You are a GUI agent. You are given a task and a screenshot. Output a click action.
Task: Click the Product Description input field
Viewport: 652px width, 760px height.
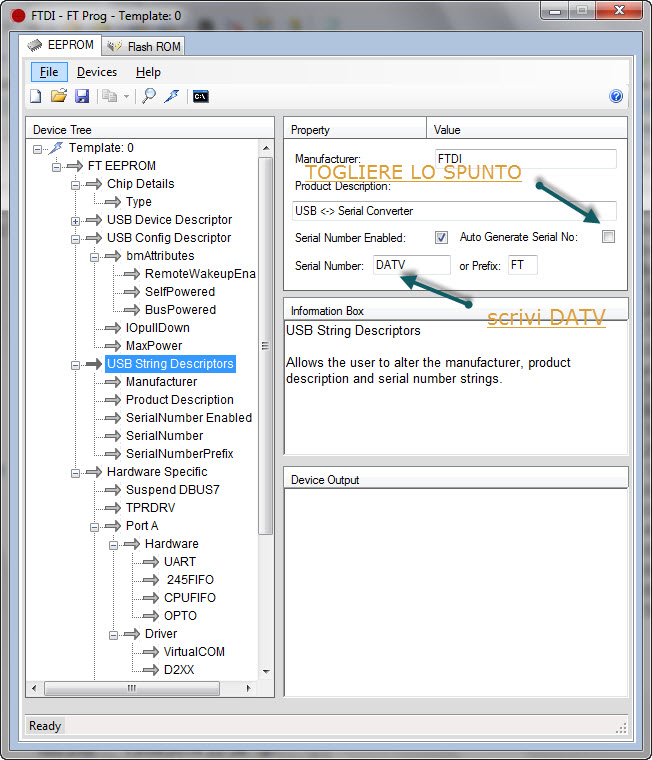(454, 211)
